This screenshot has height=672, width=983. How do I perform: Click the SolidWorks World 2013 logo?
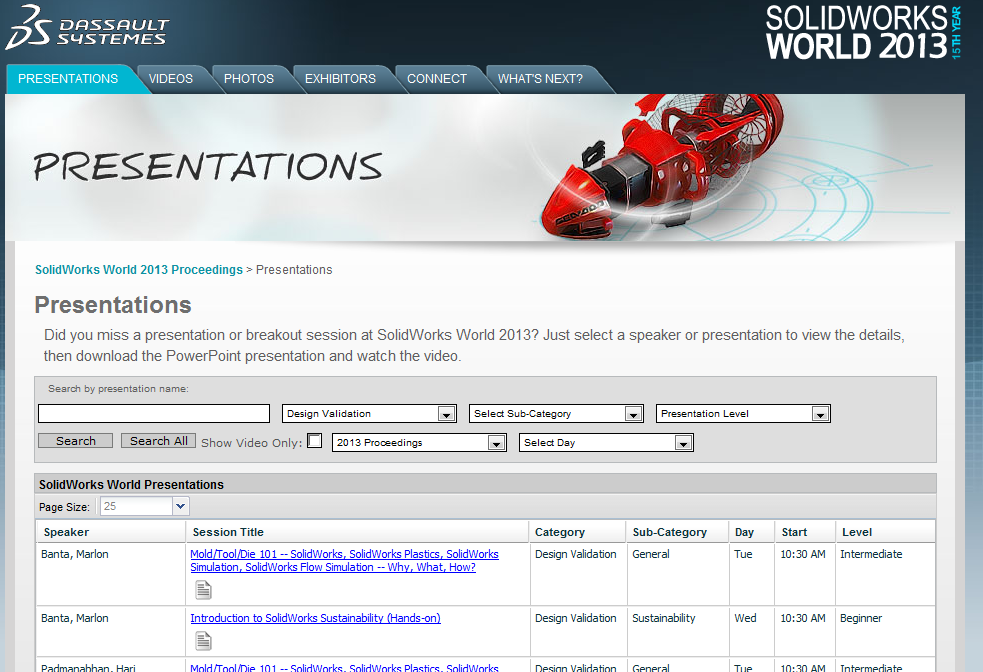[x=863, y=32]
